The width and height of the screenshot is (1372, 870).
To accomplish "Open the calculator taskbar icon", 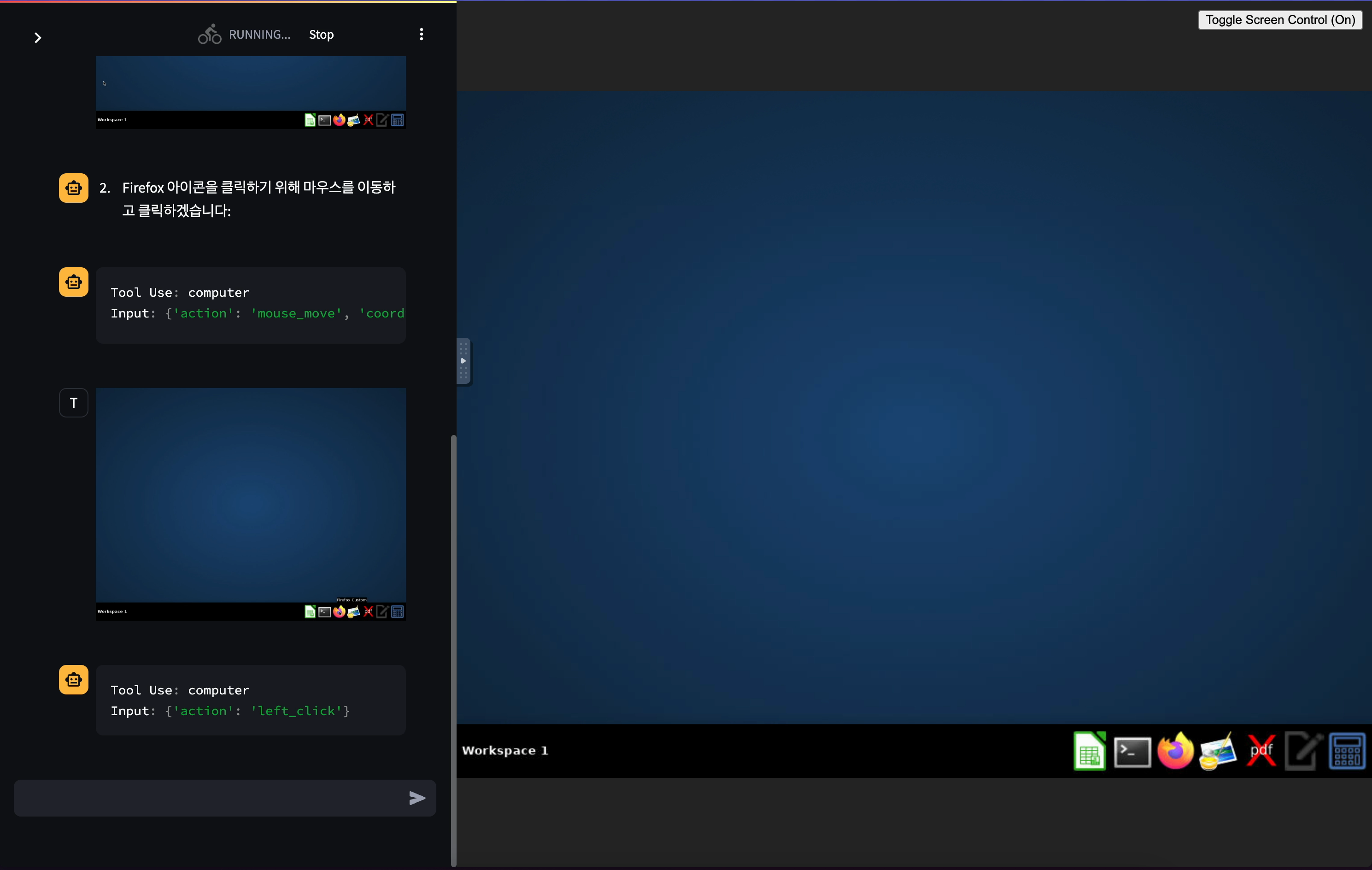I will click(x=1346, y=752).
